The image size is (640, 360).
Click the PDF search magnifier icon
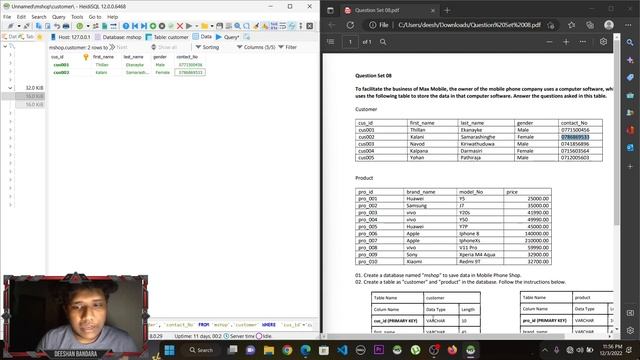point(383,42)
